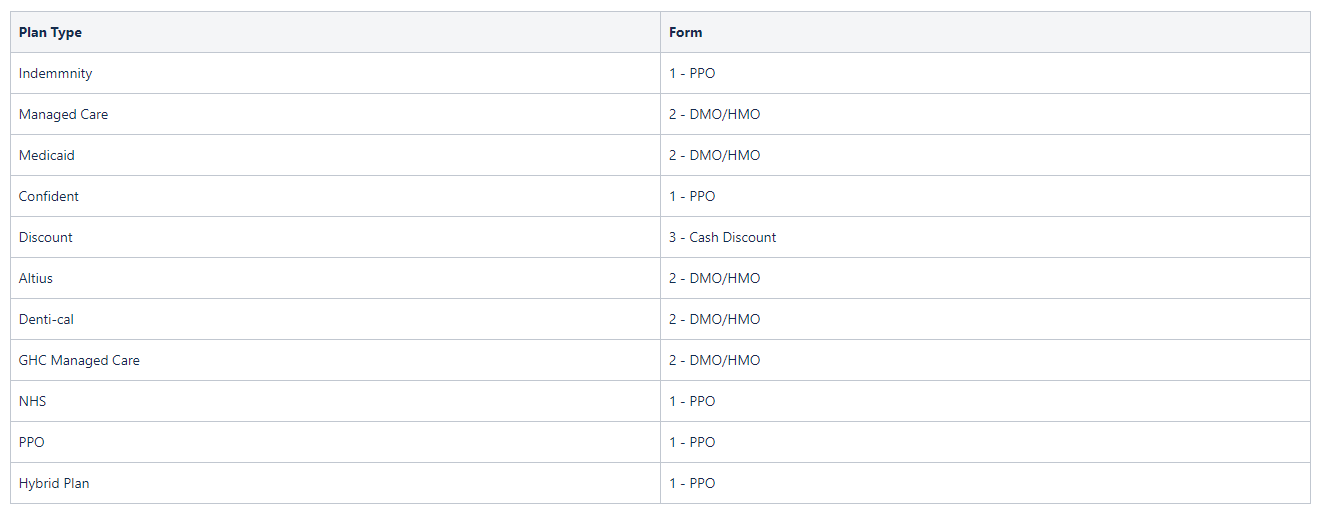Image resolution: width=1321 pixels, height=514 pixels.
Task: Select the Indemmnity plan type cell
Action: pos(335,73)
